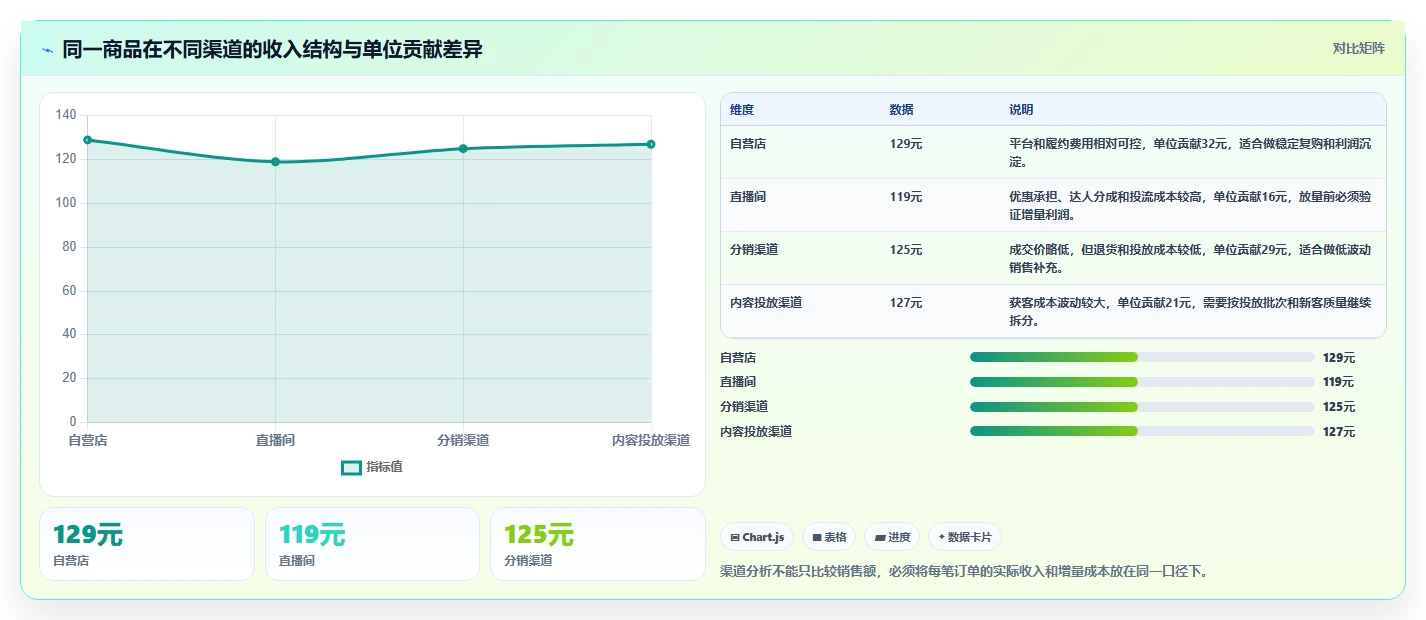This screenshot has width=1426, height=620.
Task: Click the 内容投放渠道 data point on the line chart
Action: pyautogui.click(x=651, y=144)
